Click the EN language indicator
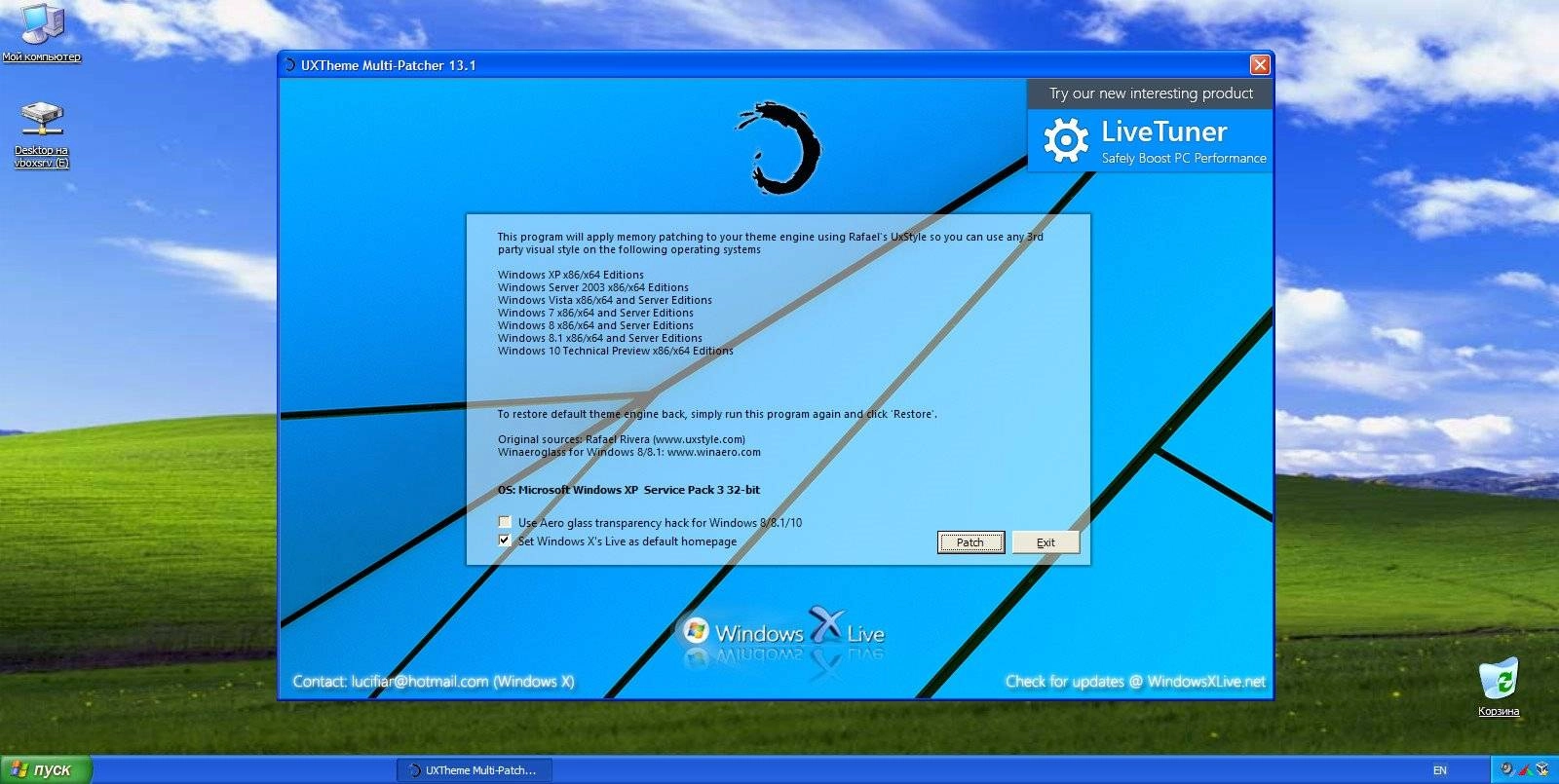Image resolution: width=1559 pixels, height=784 pixels. pyautogui.click(x=1439, y=770)
